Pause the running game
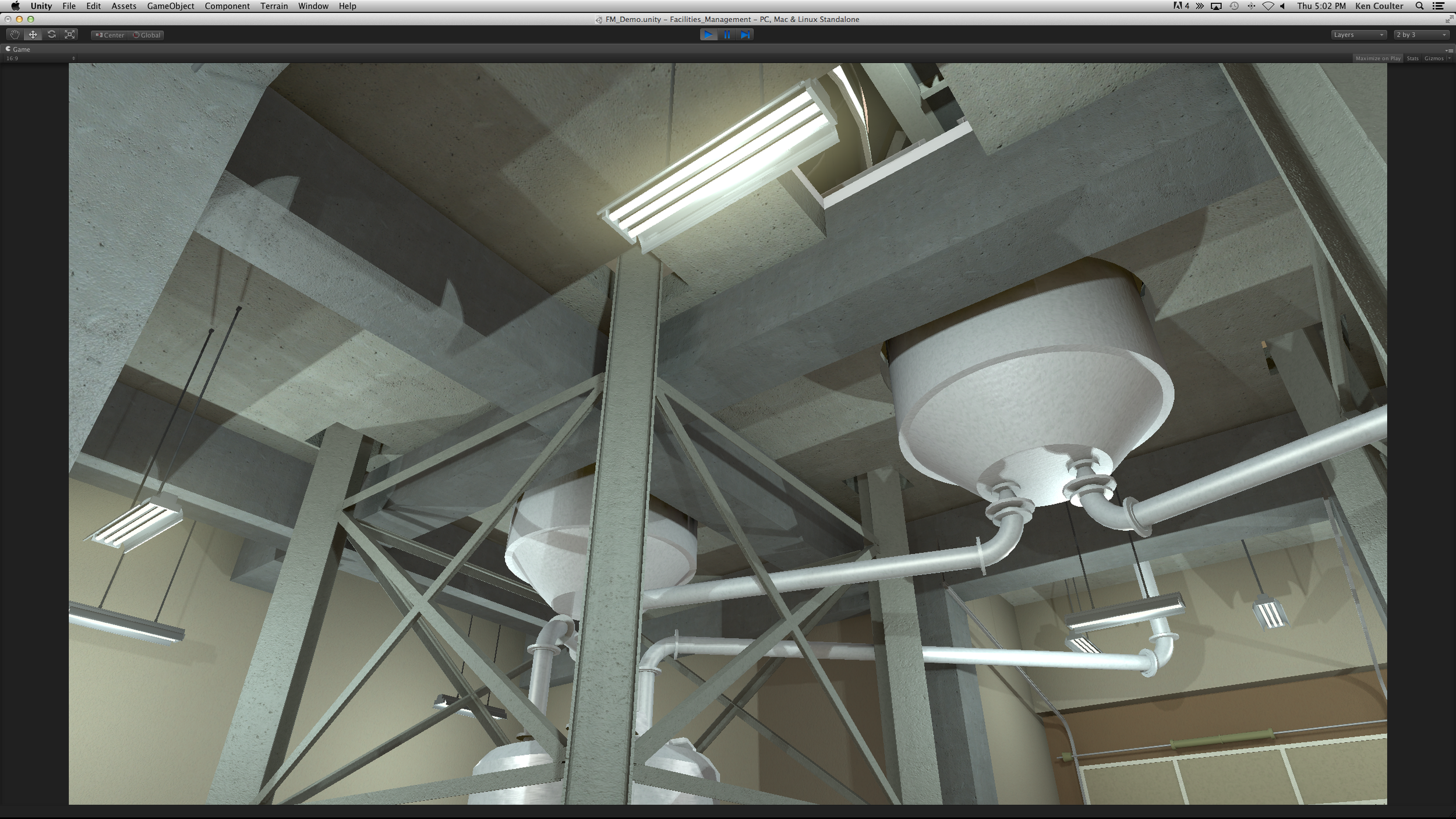The image size is (1456, 819). click(727, 35)
